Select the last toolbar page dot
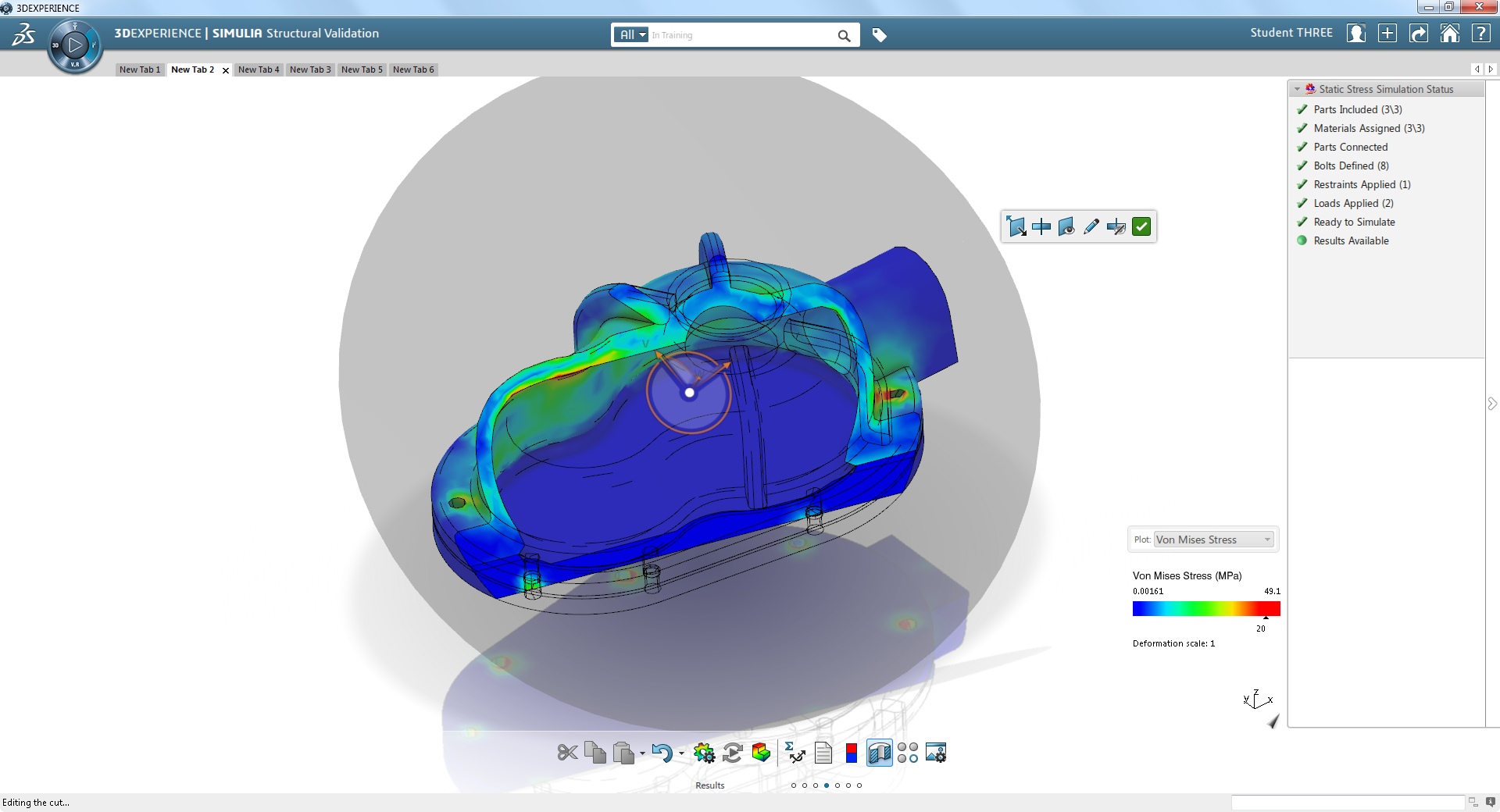The image size is (1500, 812). [859, 785]
